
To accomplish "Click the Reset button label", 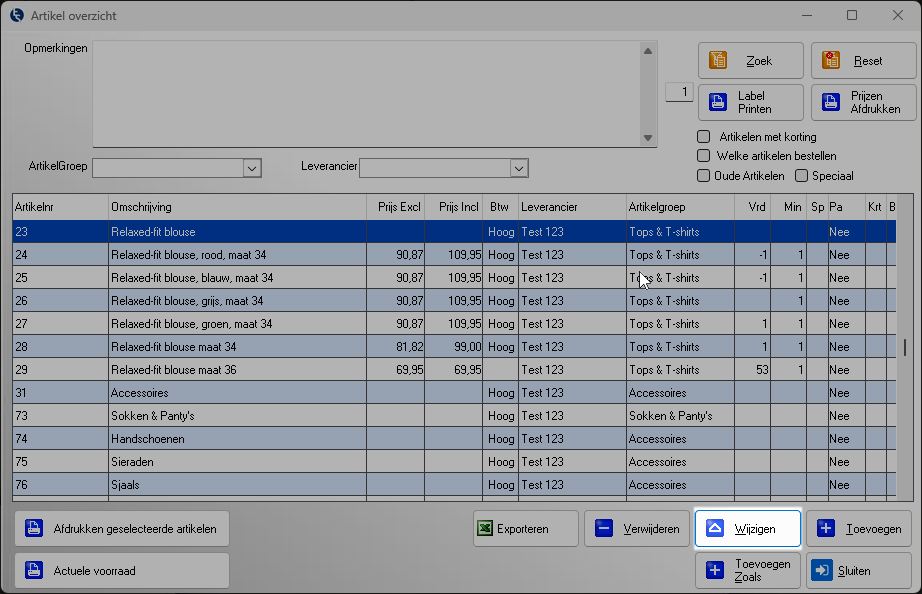I will pyautogui.click(x=868, y=61).
